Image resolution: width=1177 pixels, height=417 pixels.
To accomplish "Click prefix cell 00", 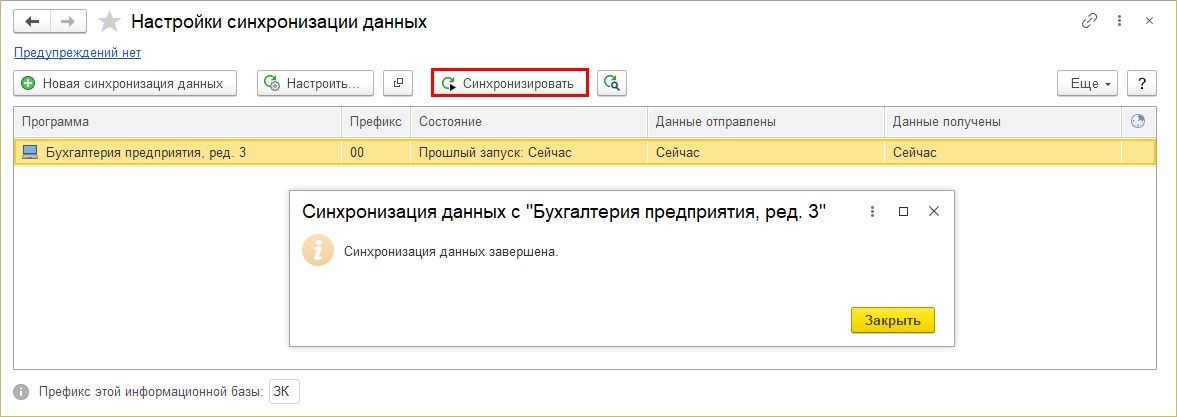I will (x=376, y=152).
